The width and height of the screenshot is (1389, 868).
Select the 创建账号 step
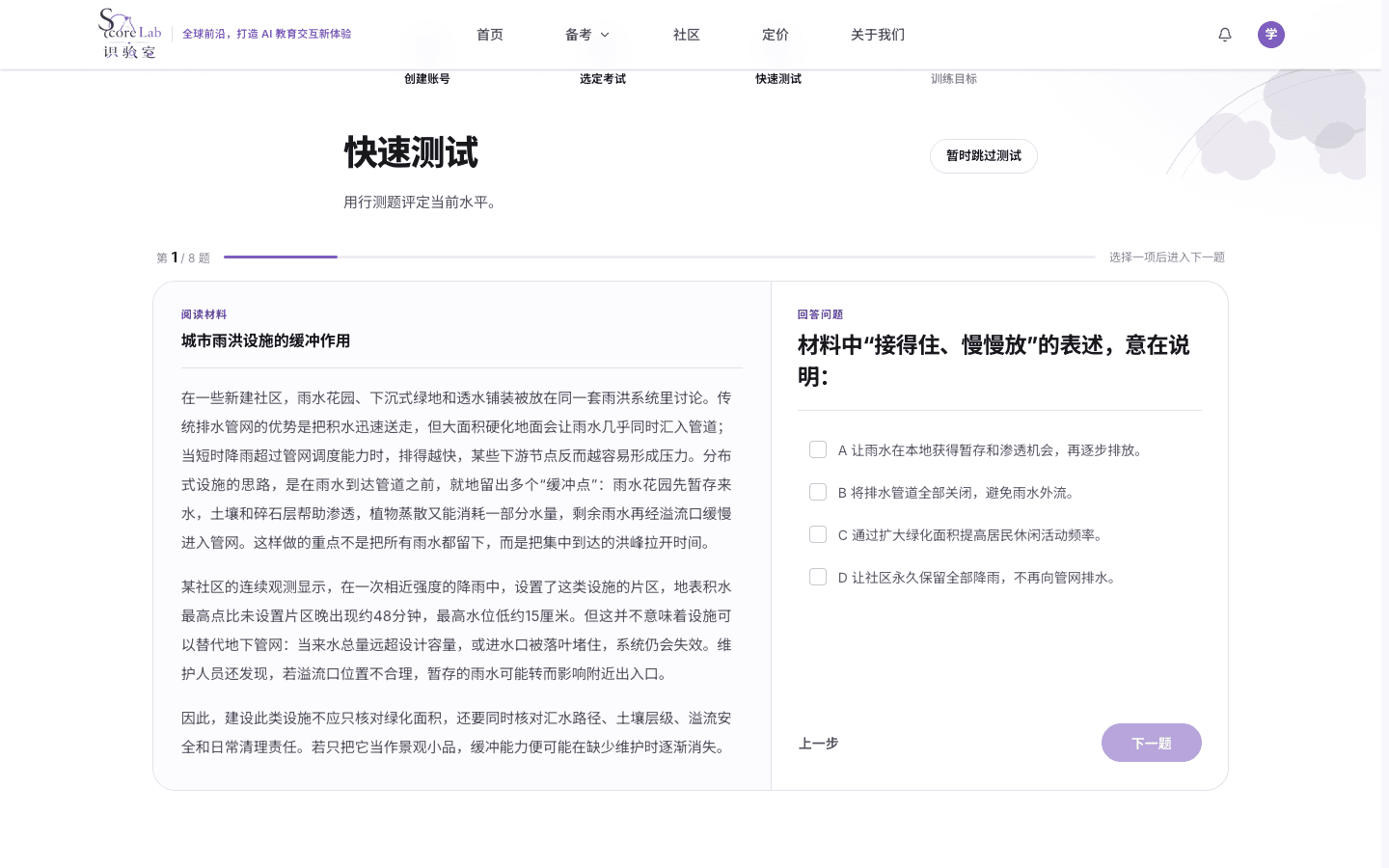click(427, 79)
